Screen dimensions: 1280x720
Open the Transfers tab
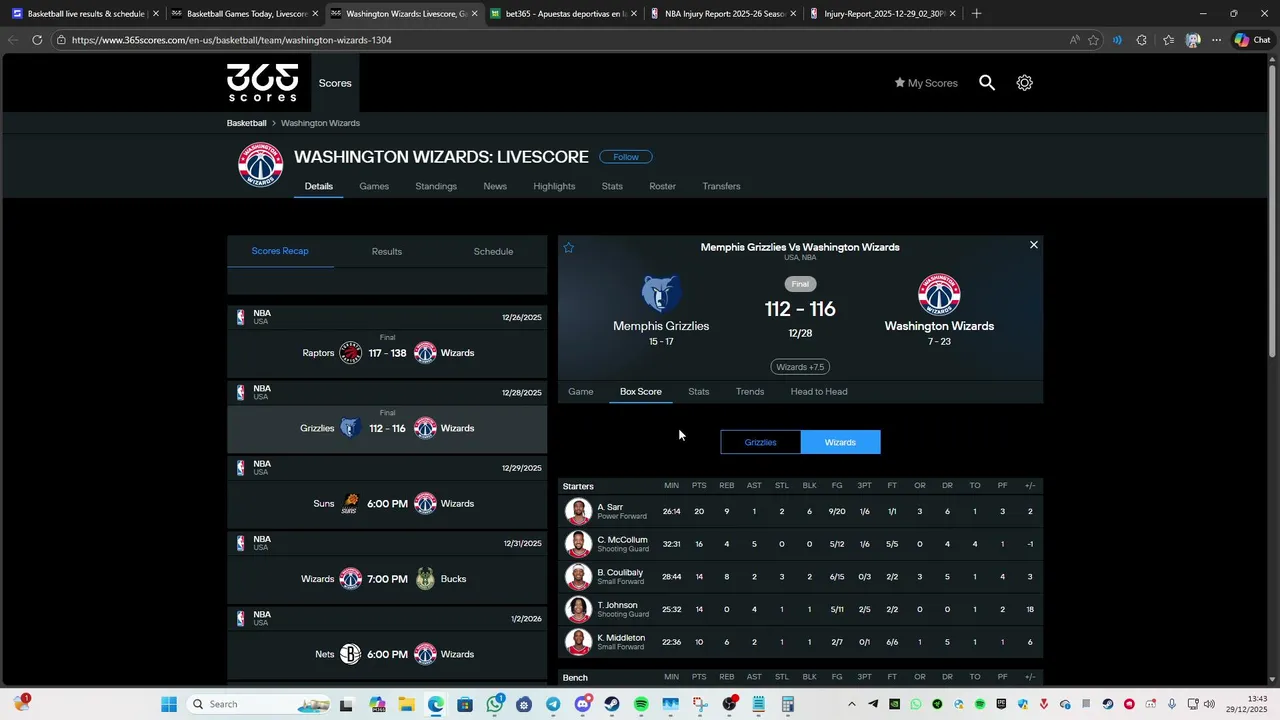(x=721, y=186)
